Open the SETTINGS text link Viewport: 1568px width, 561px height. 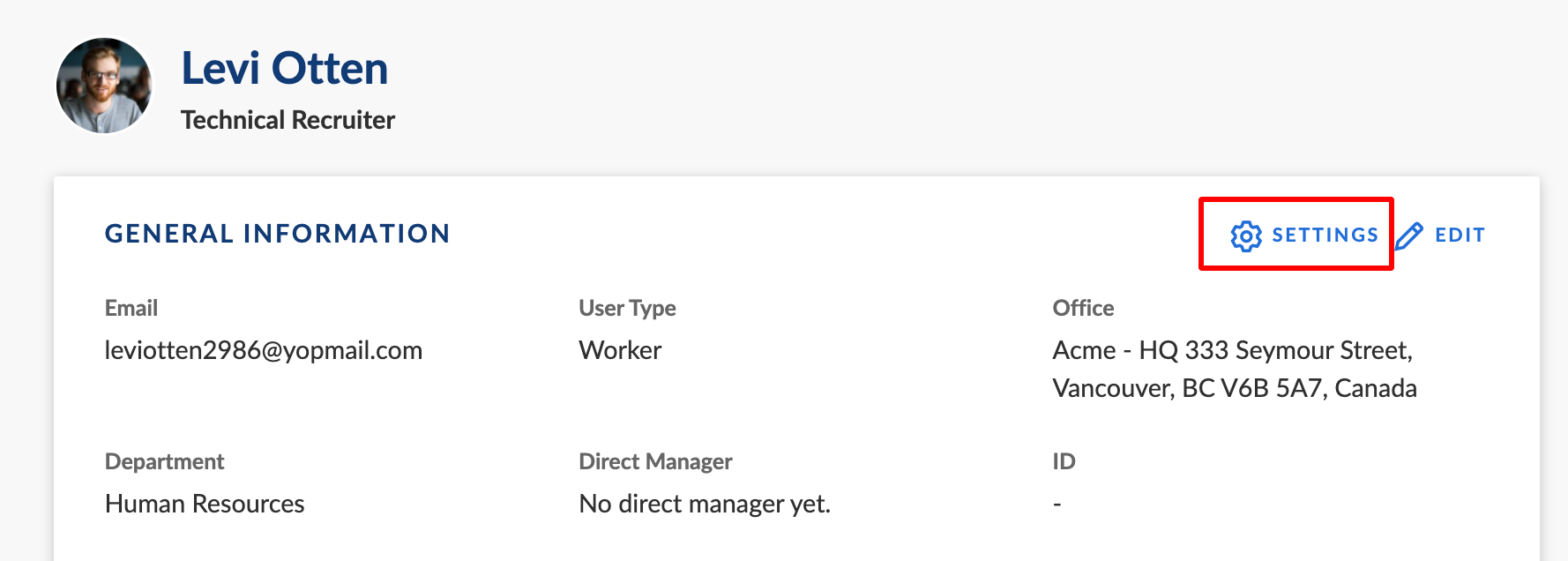pos(1325,236)
